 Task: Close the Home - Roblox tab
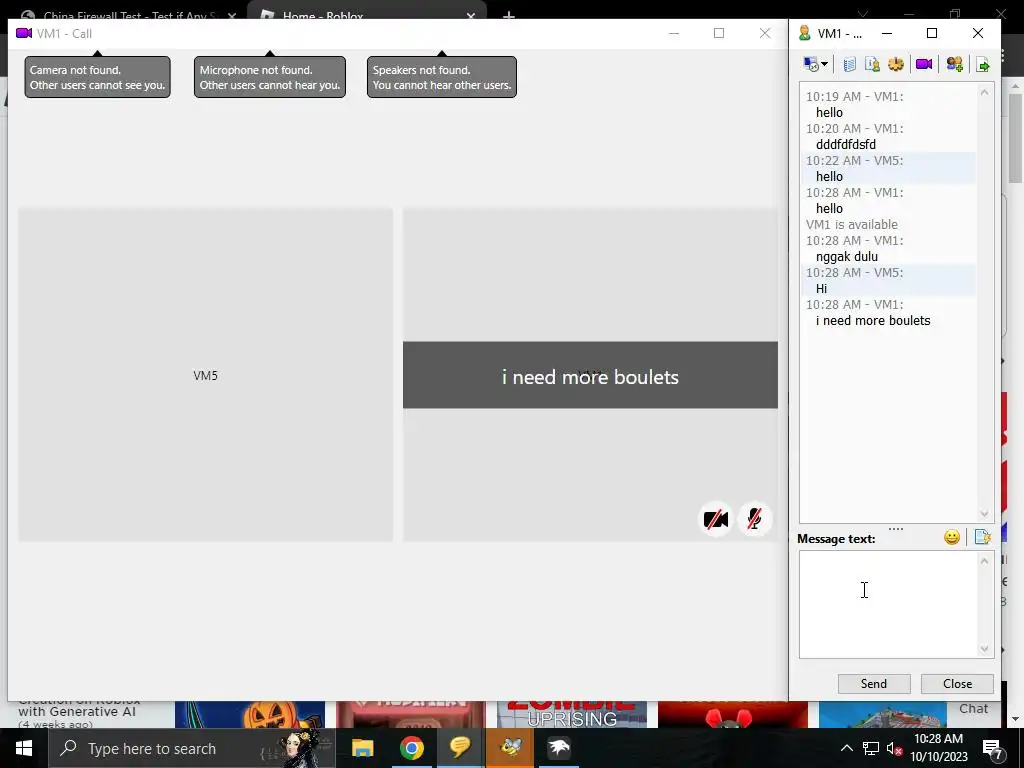[x=471, y=16]
